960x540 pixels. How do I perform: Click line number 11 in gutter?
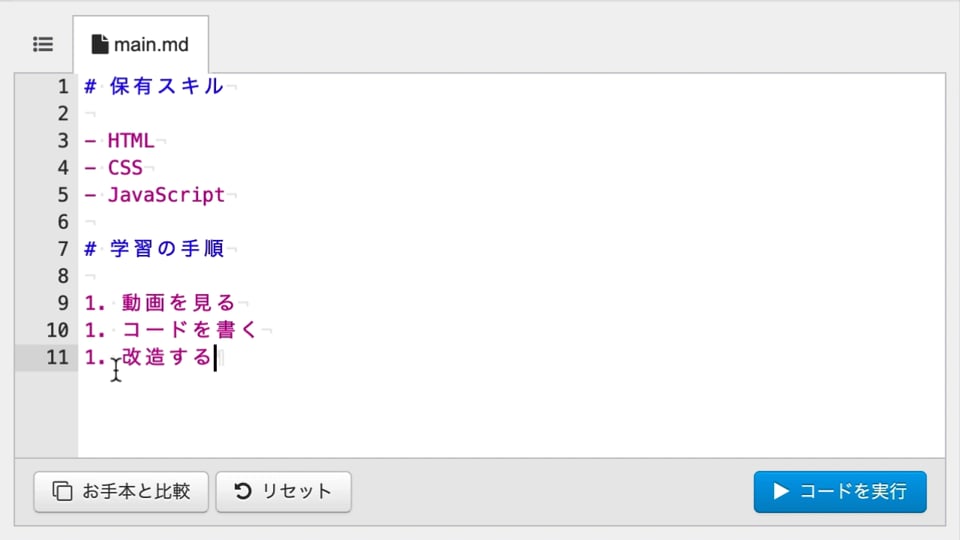coord(58,357)
